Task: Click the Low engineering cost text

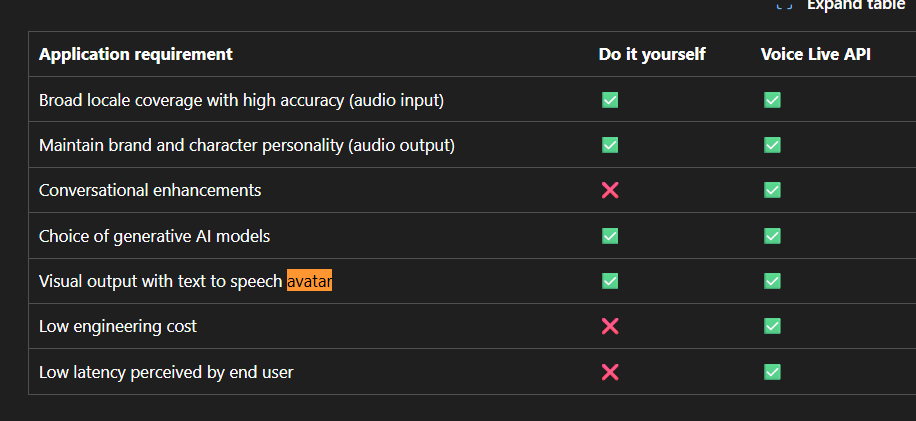Action: point(118,326)
